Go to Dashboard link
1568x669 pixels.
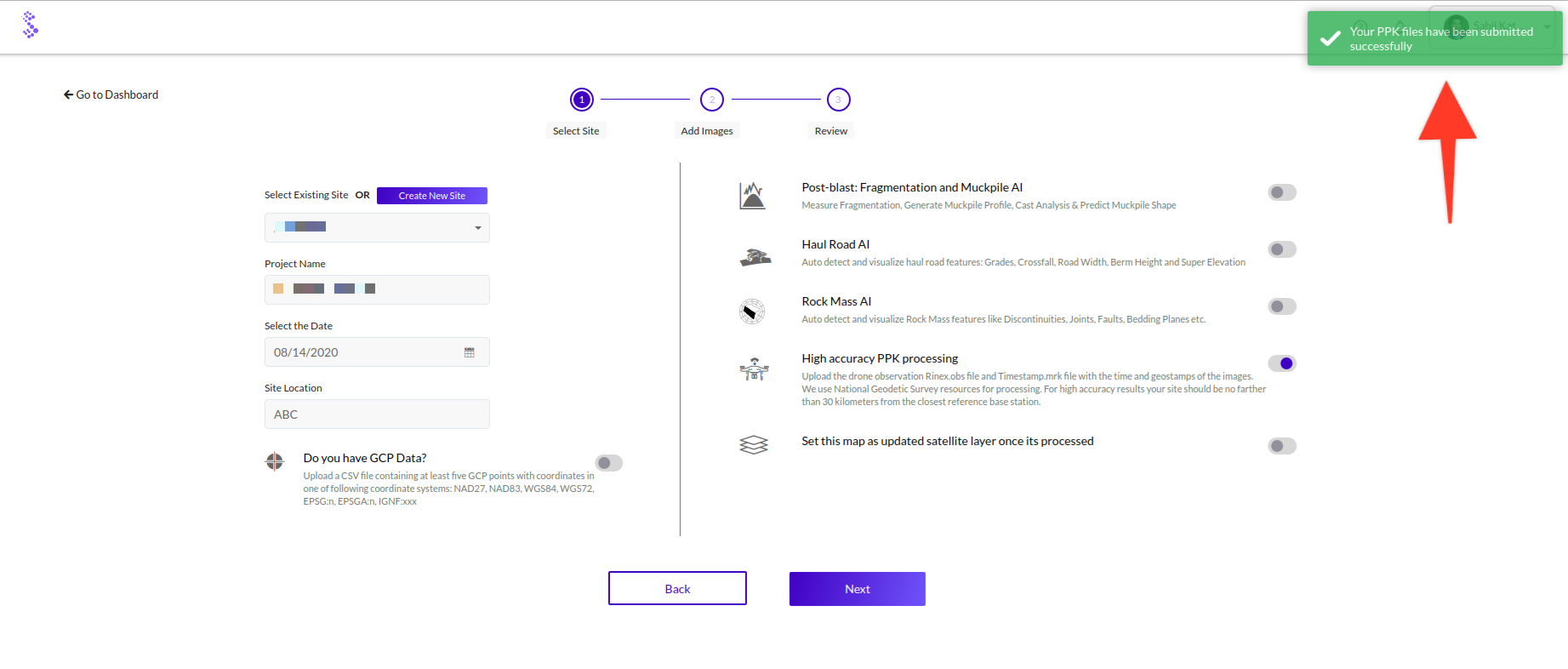click(x=111, y=94)
